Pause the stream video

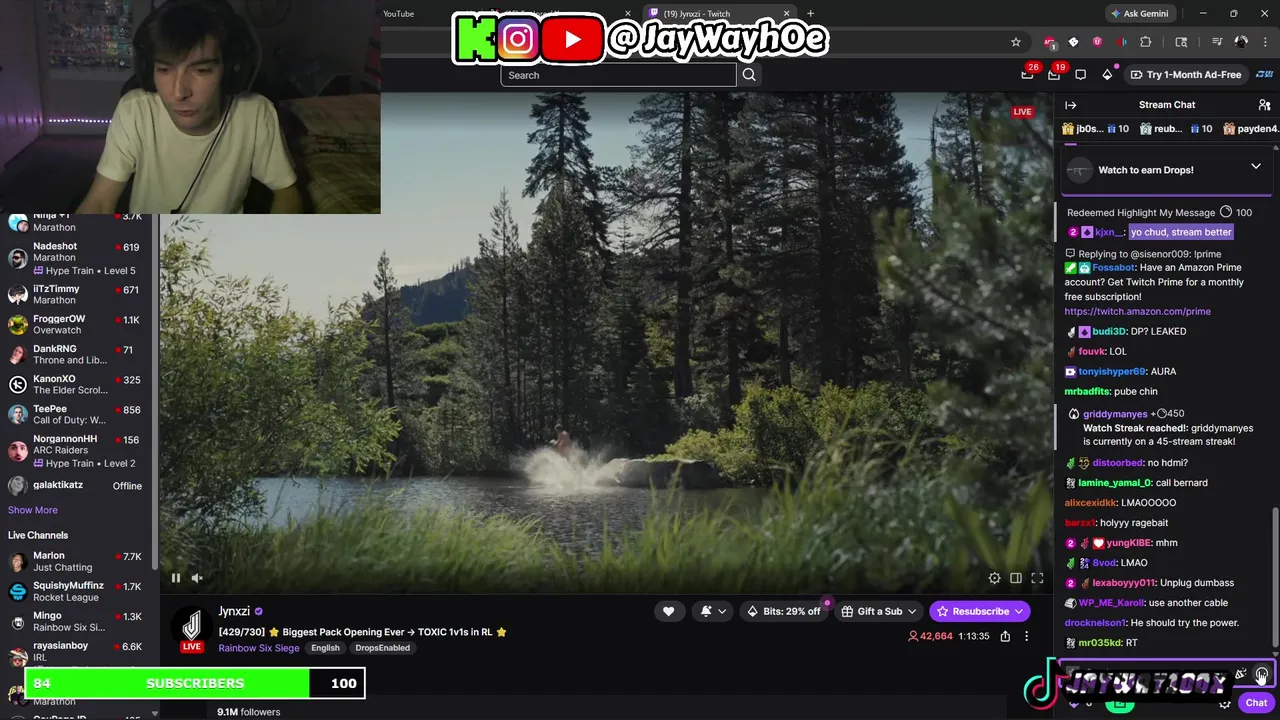176,578
